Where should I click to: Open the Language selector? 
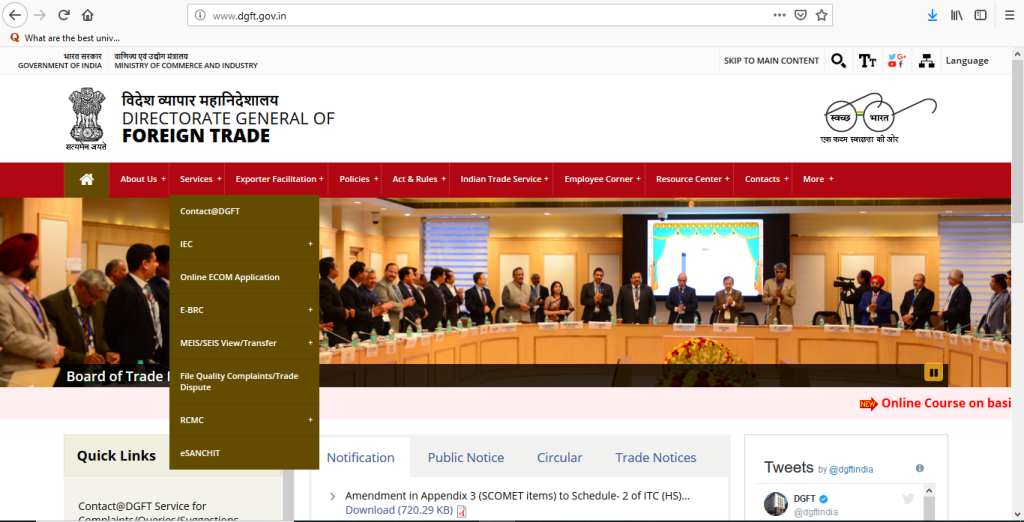point(967,61)
